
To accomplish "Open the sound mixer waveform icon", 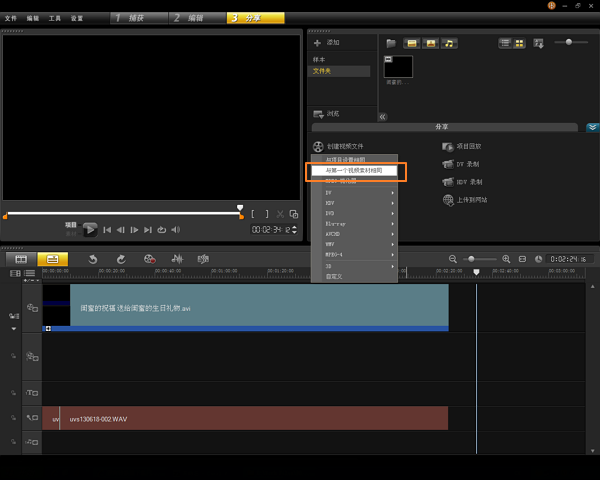I will [177, 259].
